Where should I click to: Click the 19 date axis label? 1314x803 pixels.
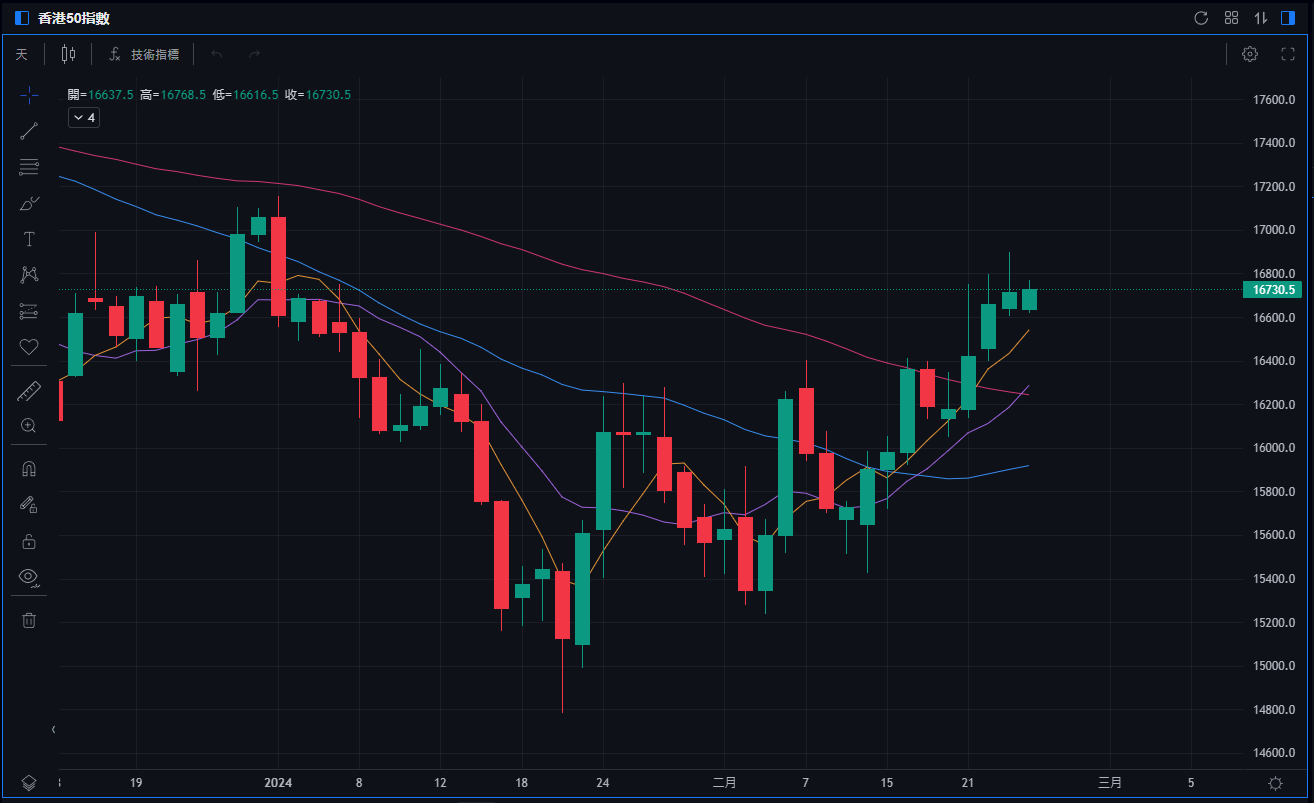[136, 783]
